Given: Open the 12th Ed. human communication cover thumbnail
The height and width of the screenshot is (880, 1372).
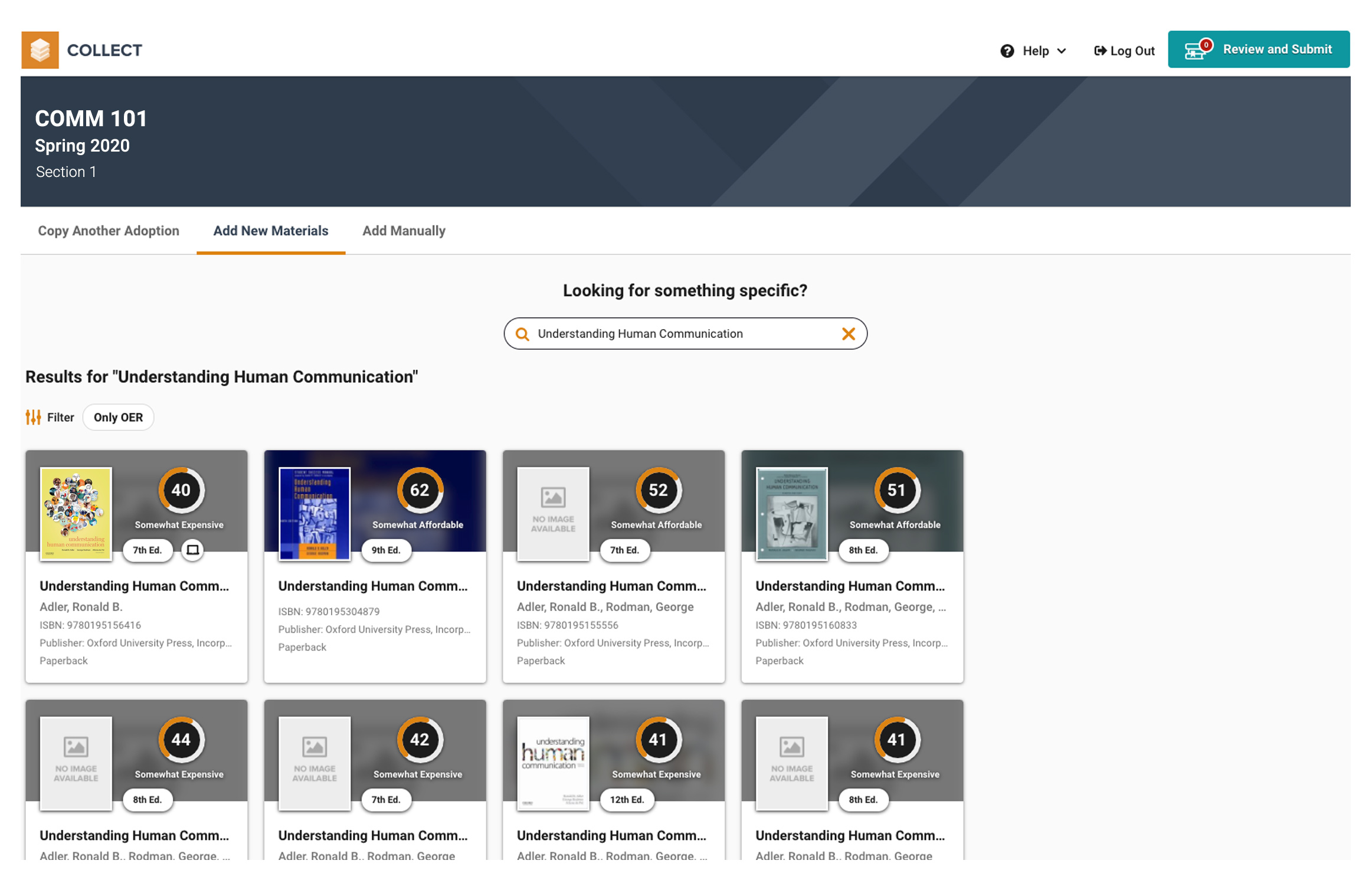Looking at the screenshot, I should tap(553, 763).
